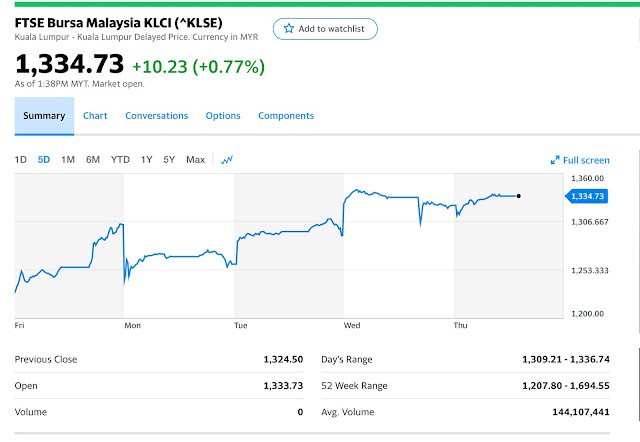The height and width of the screenshot is (442, 640).
Task: Click the Avg. Volume label
Action: (x=348, y=412)
